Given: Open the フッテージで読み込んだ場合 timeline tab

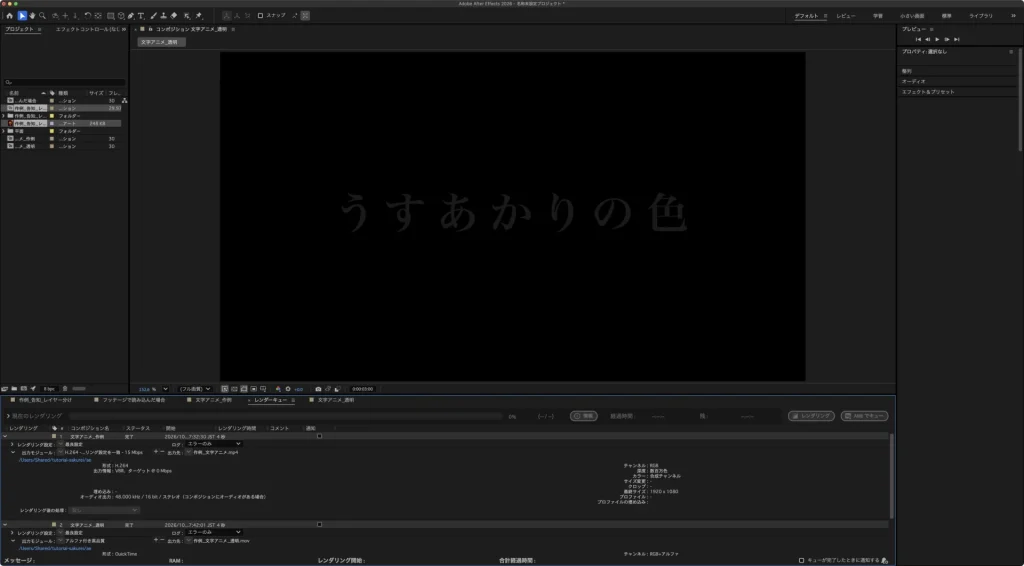Looking at the screenshot, I should (x=133, y=400).
